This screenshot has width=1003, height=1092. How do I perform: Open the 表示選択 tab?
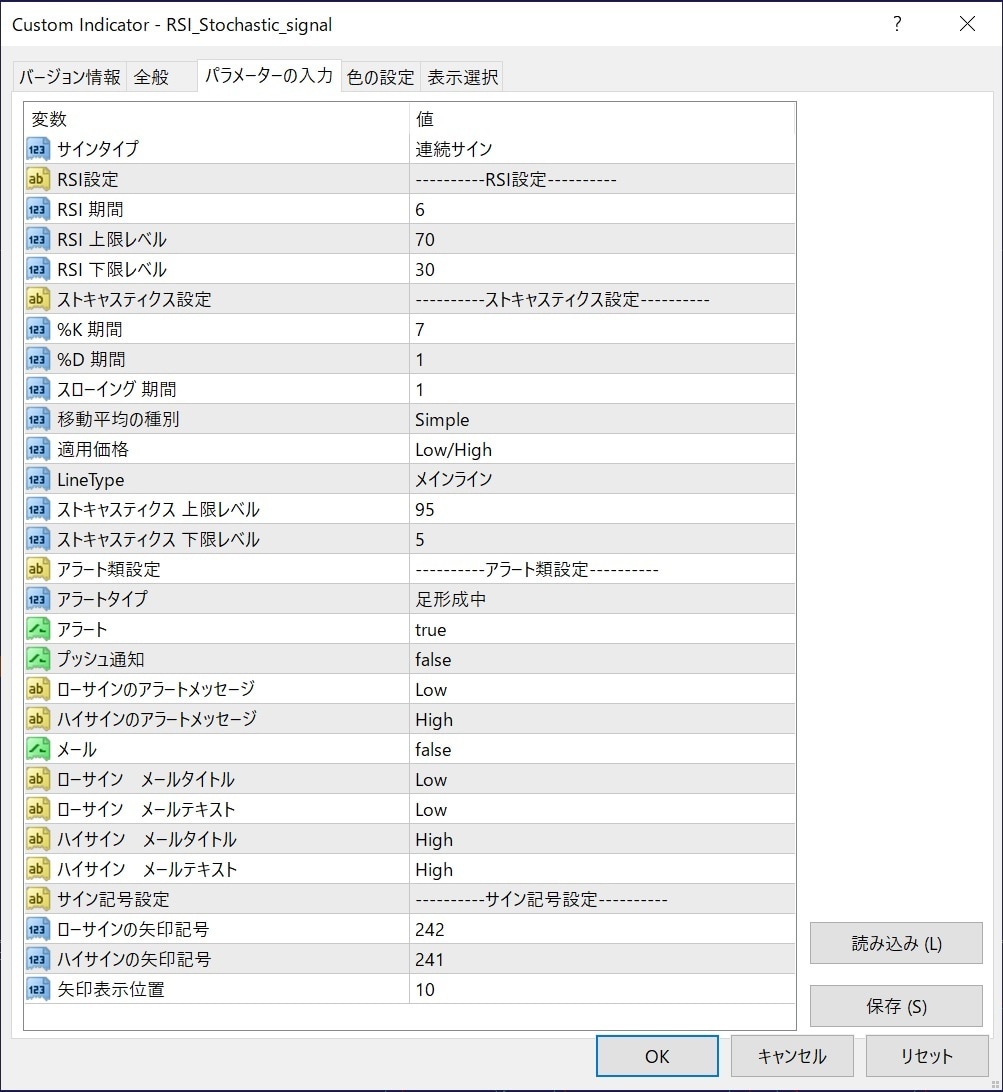coord(462,77)
